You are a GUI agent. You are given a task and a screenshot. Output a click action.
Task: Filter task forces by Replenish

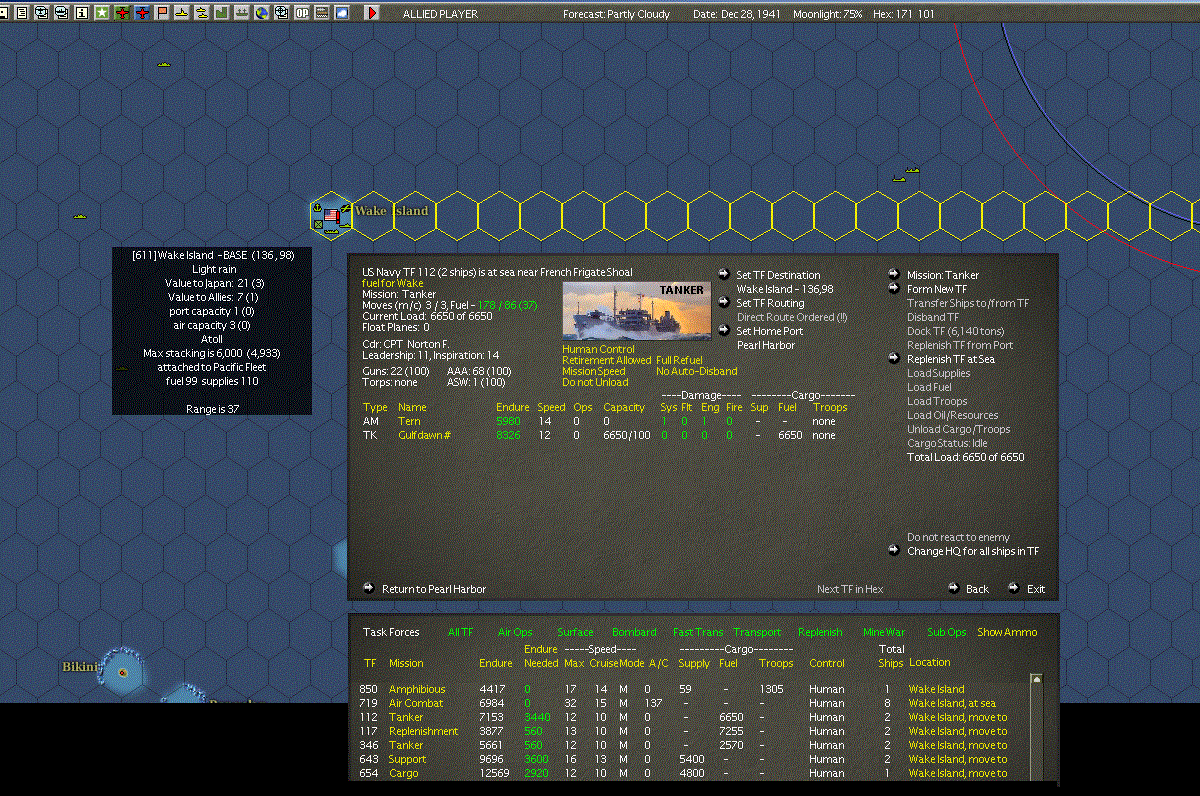coord(820,632)
